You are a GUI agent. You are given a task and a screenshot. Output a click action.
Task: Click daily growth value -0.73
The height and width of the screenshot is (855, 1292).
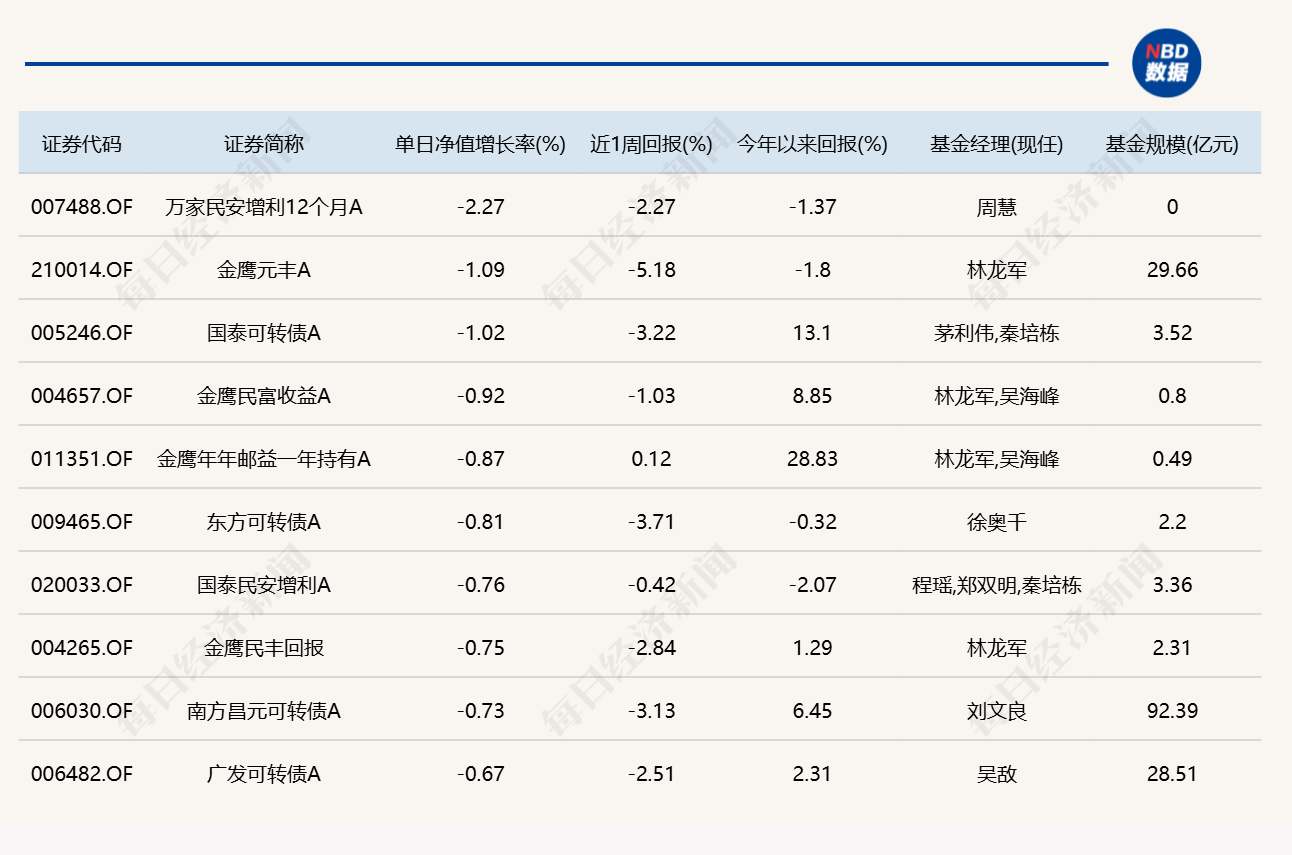(481, 711)
